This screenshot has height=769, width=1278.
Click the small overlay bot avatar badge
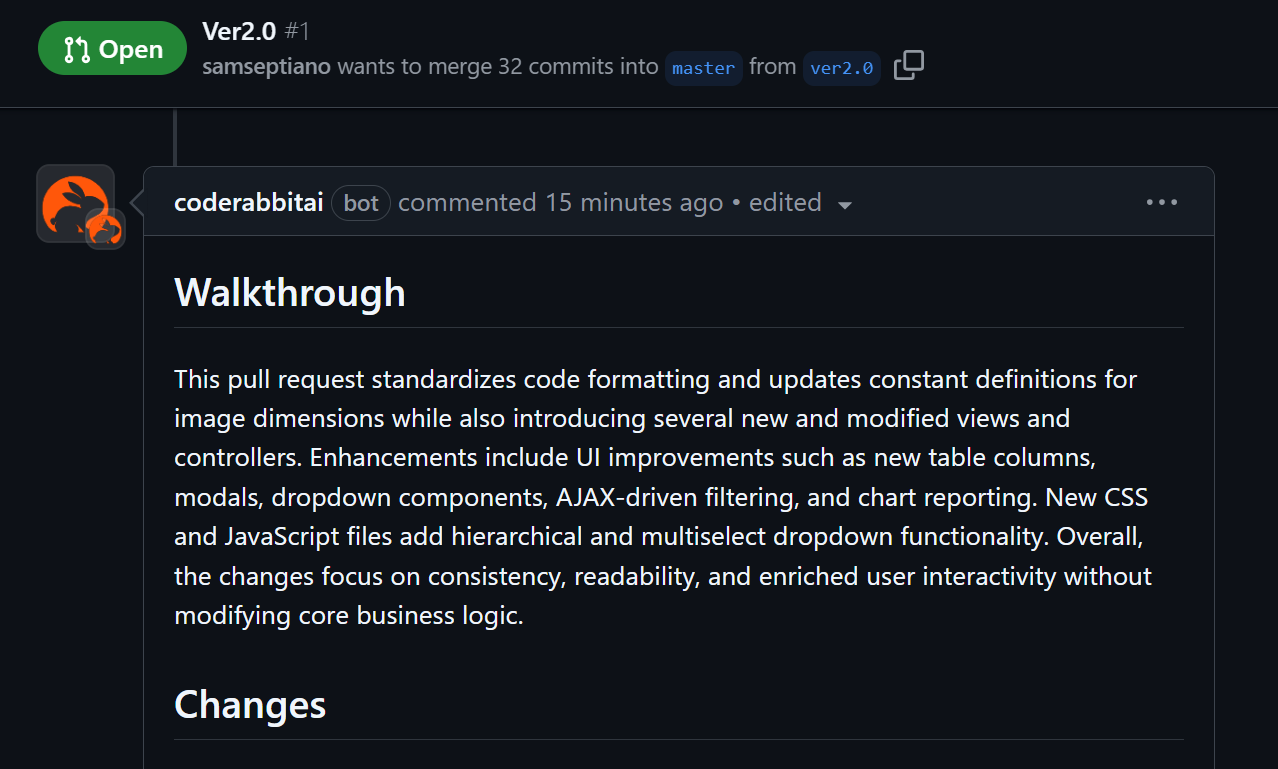105,230
